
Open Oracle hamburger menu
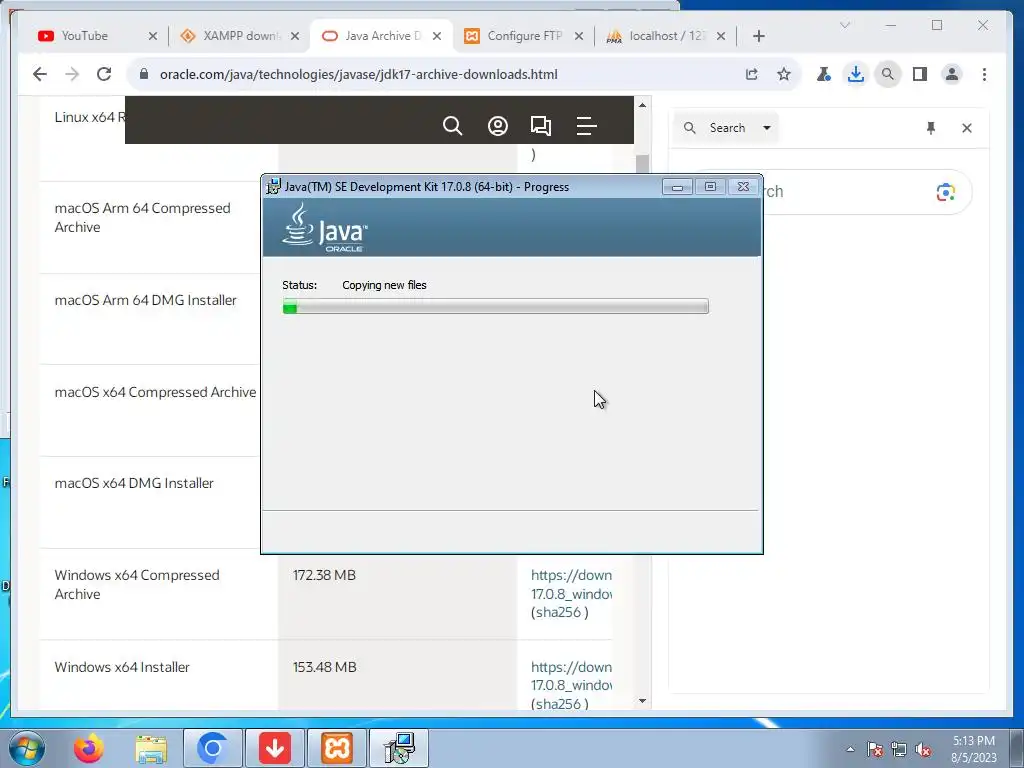[x=586, y=126]
